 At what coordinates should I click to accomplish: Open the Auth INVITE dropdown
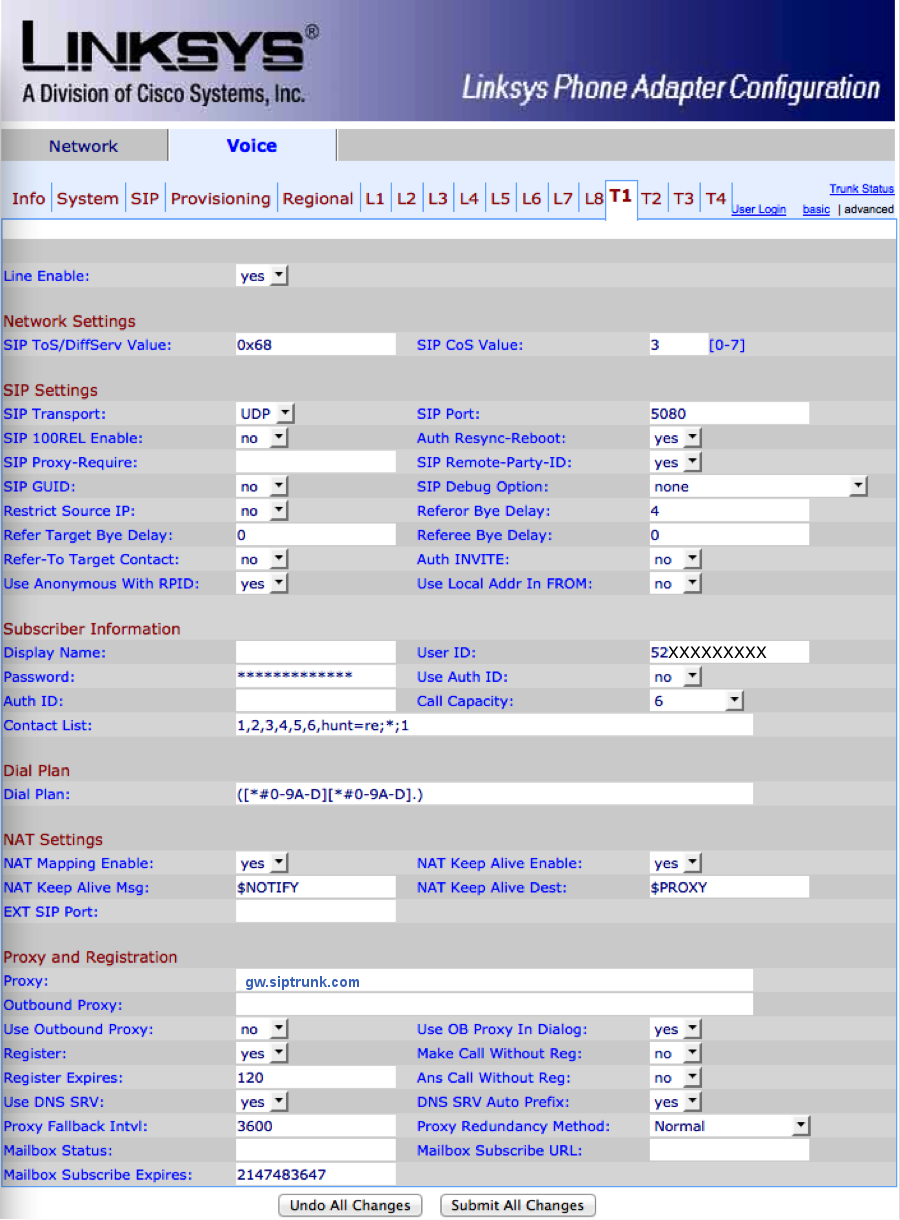point(677,560)
